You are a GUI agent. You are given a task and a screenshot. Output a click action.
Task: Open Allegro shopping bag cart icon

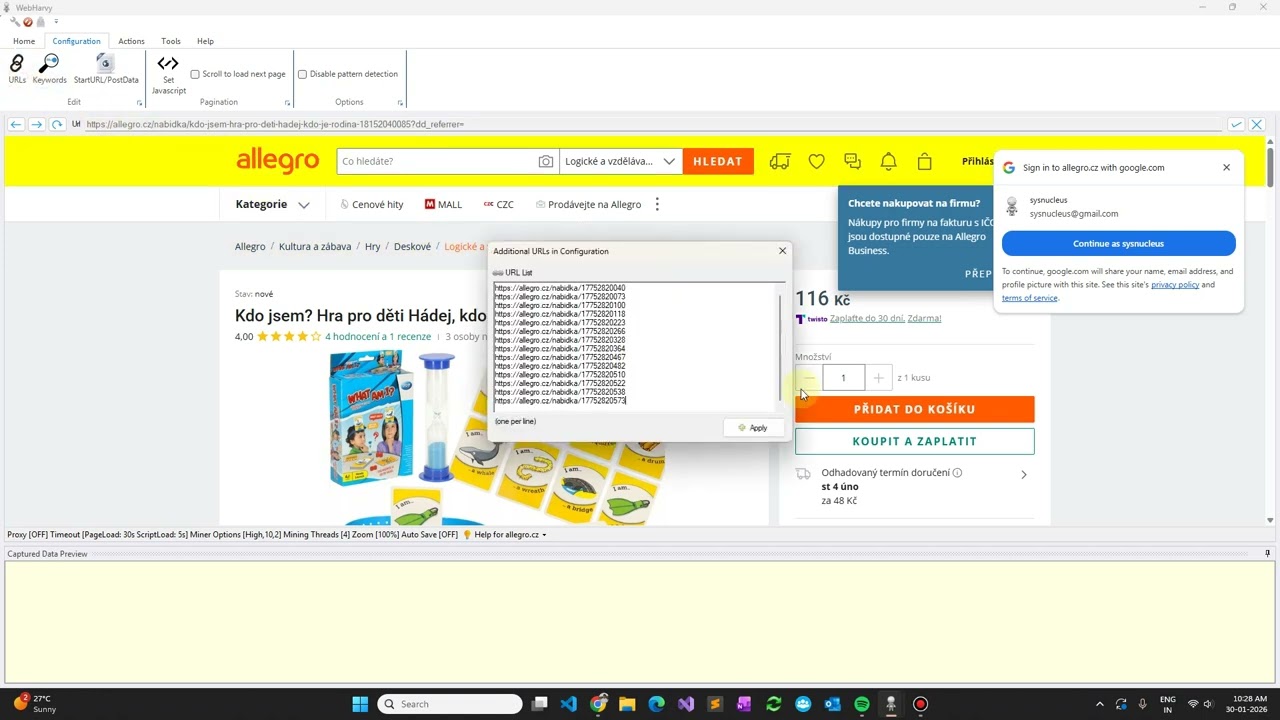point(924,161)
